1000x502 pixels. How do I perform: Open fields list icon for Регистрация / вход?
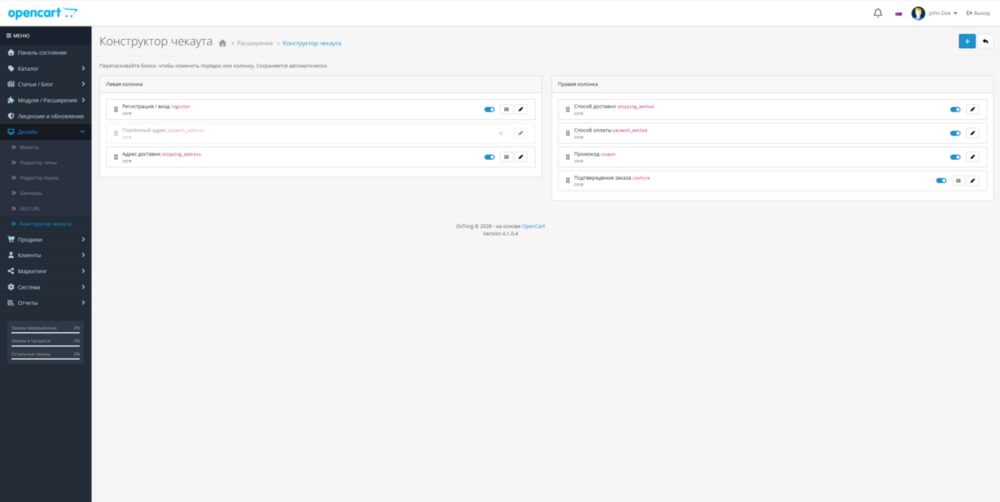pyautogui.click(x=506, y=109)
